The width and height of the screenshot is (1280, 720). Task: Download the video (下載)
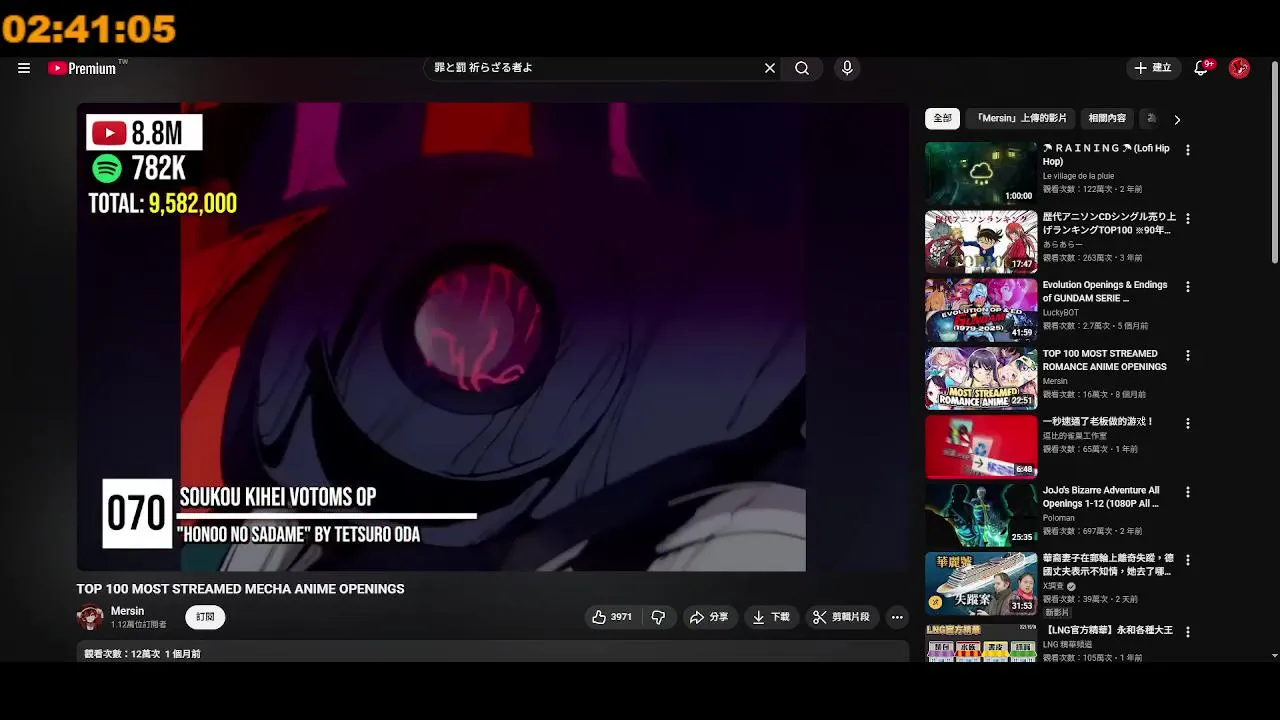pos(771,617)
